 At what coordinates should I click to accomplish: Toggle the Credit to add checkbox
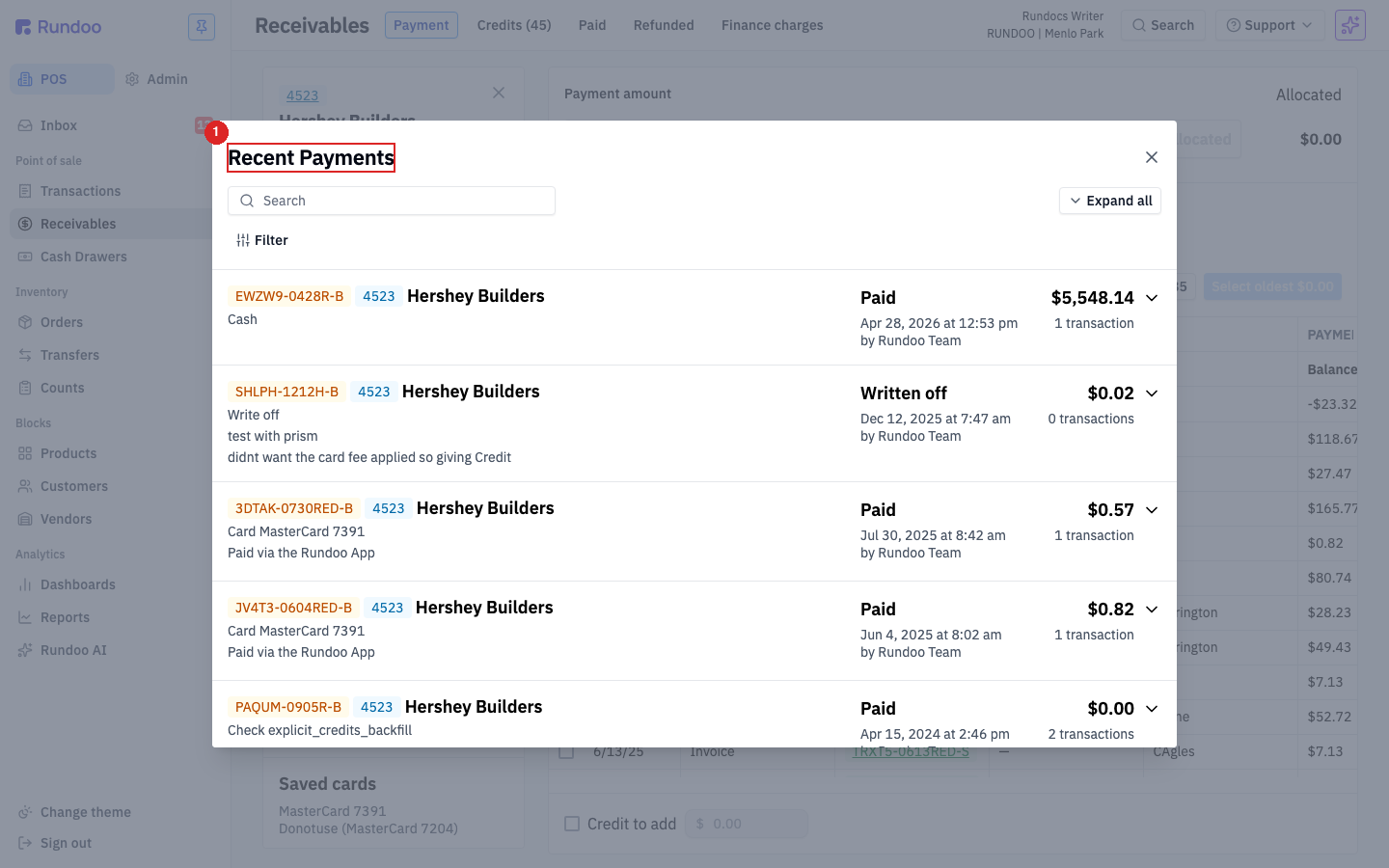[572, 824]
